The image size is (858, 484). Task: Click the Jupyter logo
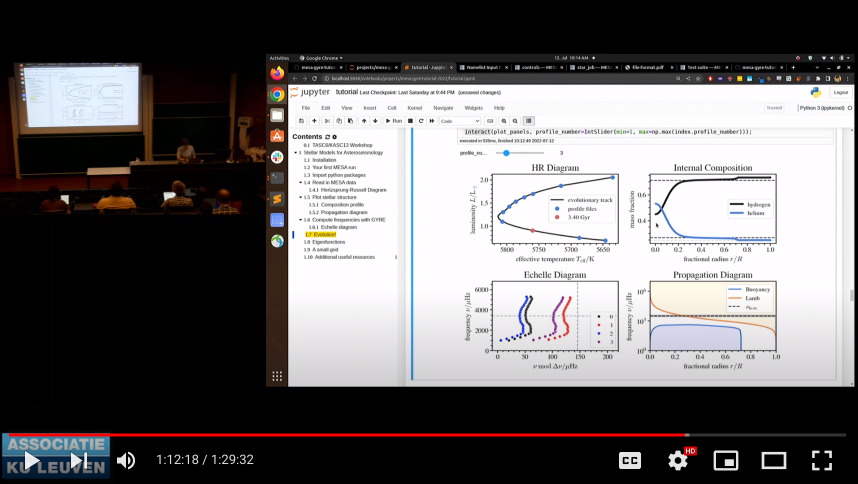coord(310,92)
